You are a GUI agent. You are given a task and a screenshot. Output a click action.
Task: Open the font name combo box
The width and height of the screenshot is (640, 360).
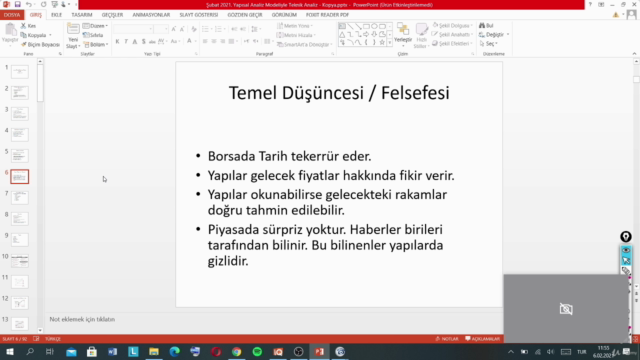133,29
